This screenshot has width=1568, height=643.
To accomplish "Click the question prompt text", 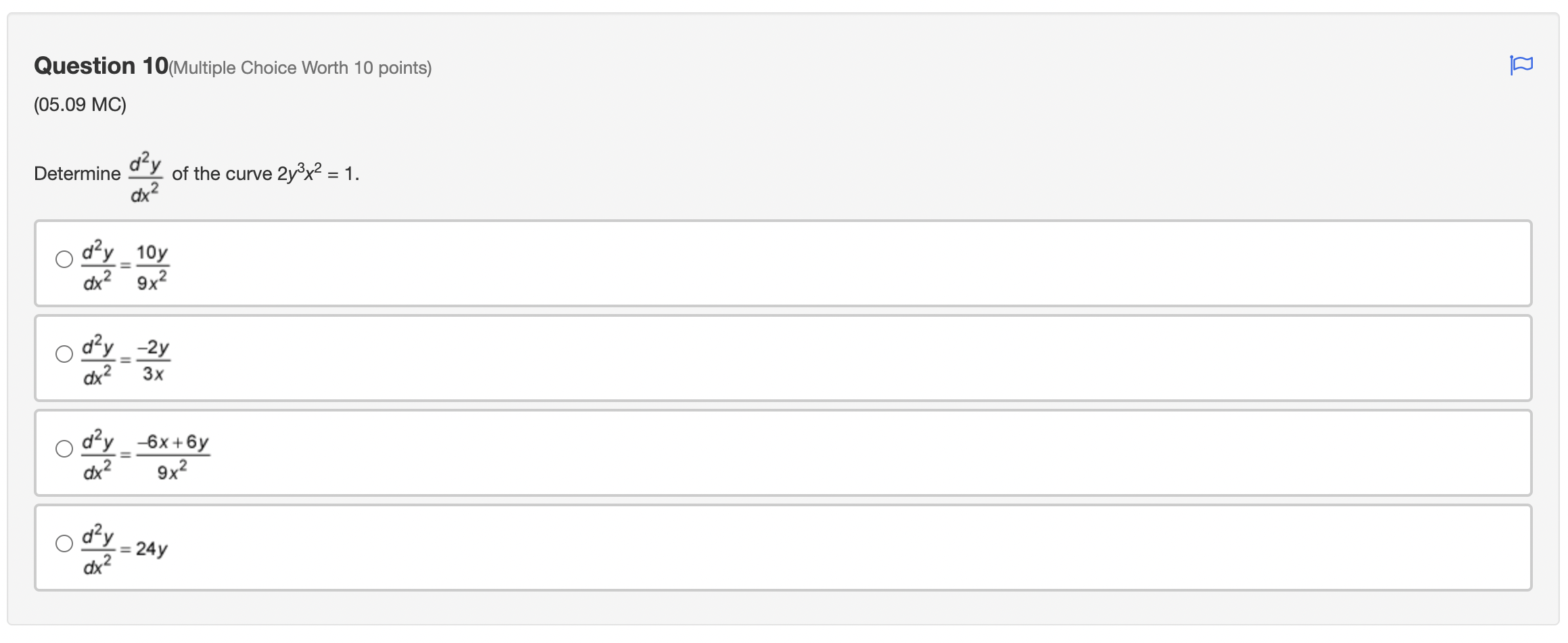I will pyautogui.click(x=76, y=174).
